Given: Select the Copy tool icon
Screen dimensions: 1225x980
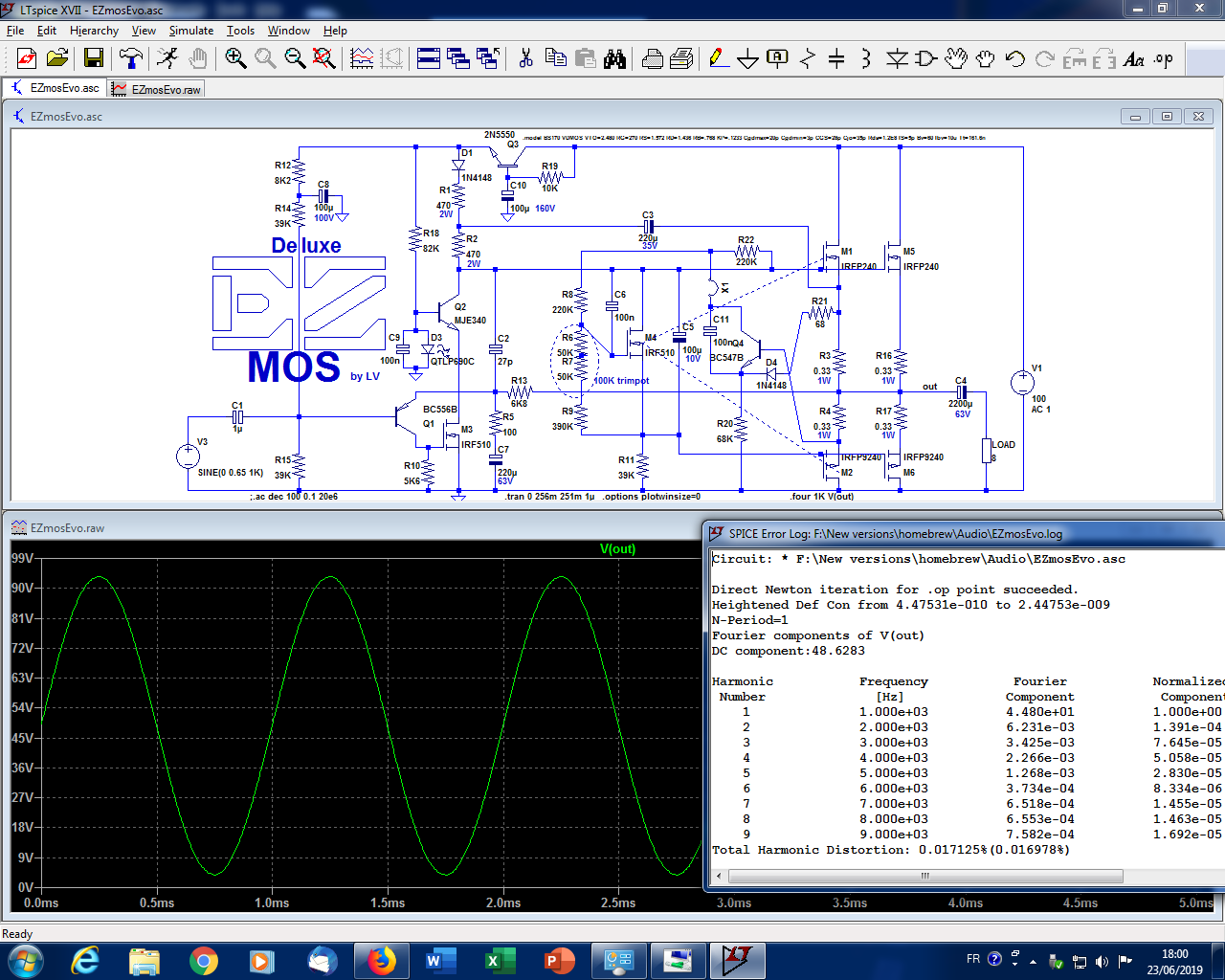Looking at the screenshot, I should click(555, 58).
